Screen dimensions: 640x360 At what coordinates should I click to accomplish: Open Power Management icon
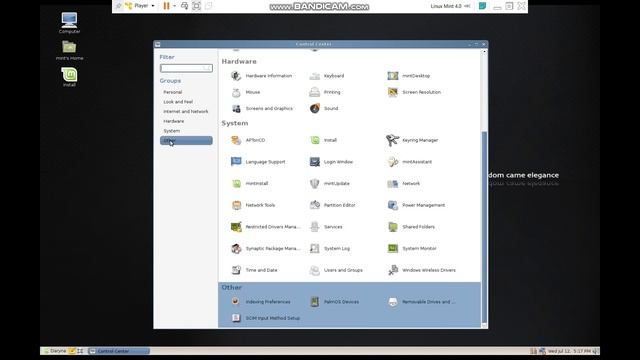point(393,205)
